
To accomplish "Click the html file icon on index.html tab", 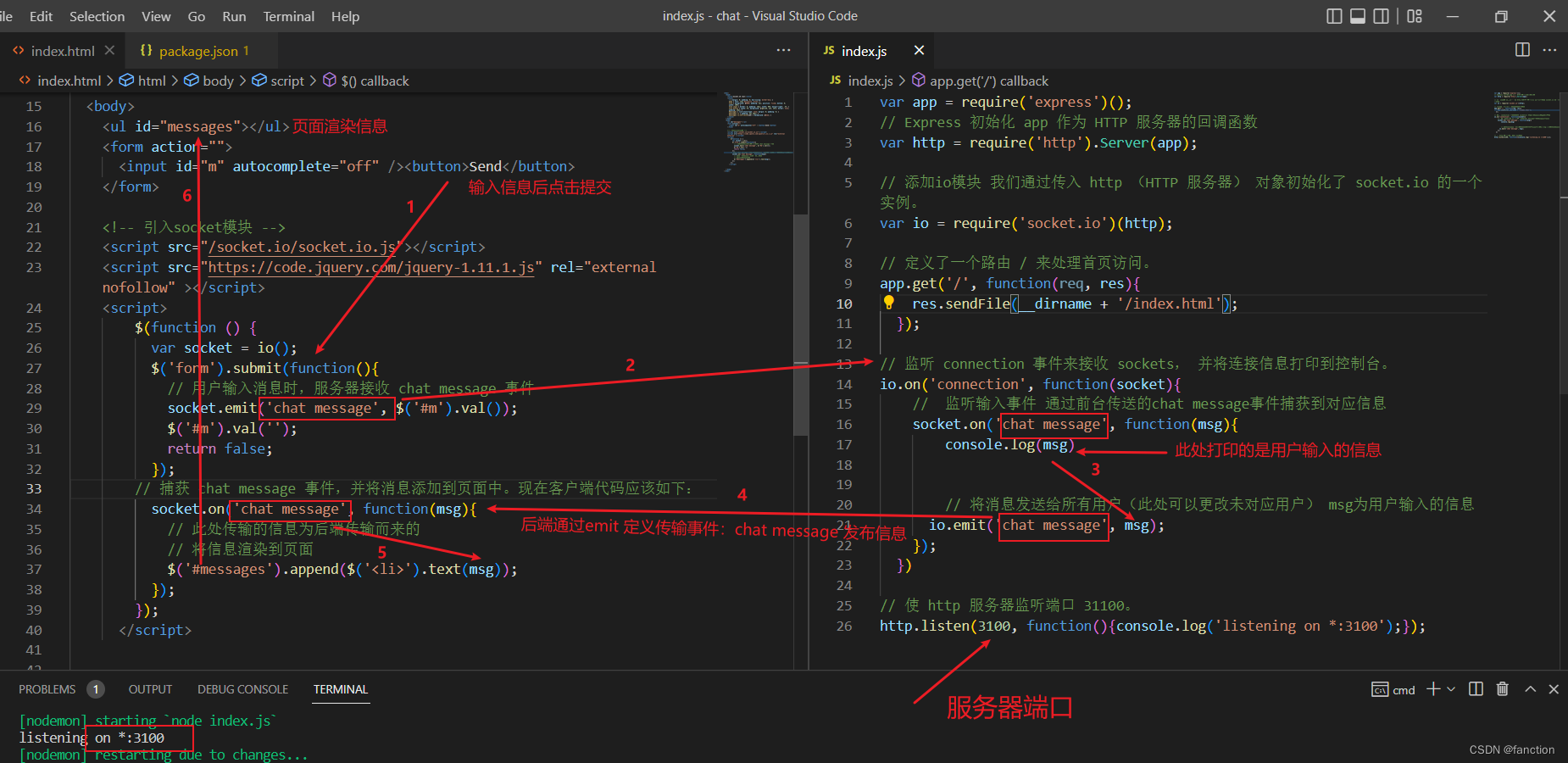I will pyautogui.click(x=19, y=51).
